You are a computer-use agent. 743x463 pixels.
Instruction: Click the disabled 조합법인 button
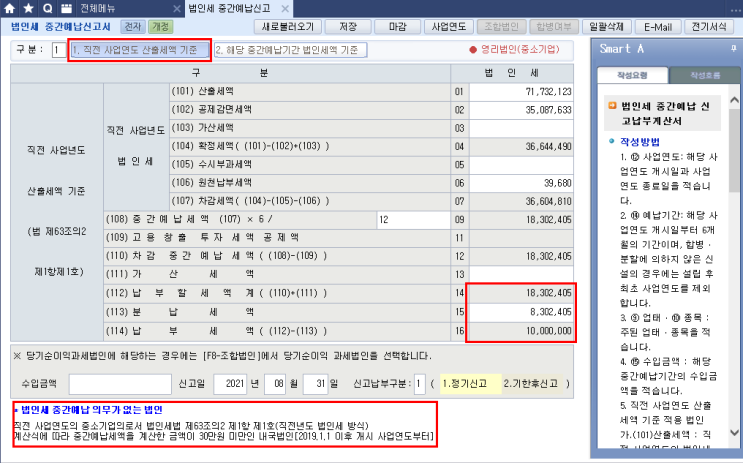click(x=501, y=27)
